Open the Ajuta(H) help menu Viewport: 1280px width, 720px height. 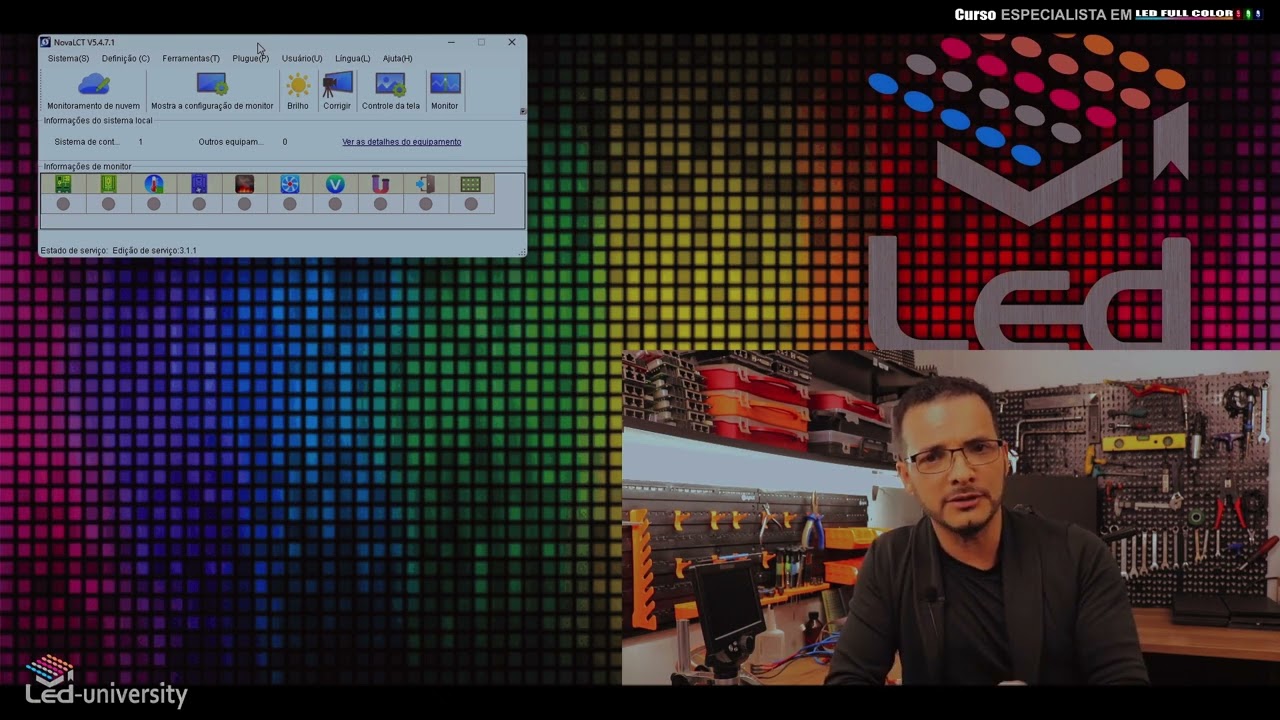tap(397, 59)
